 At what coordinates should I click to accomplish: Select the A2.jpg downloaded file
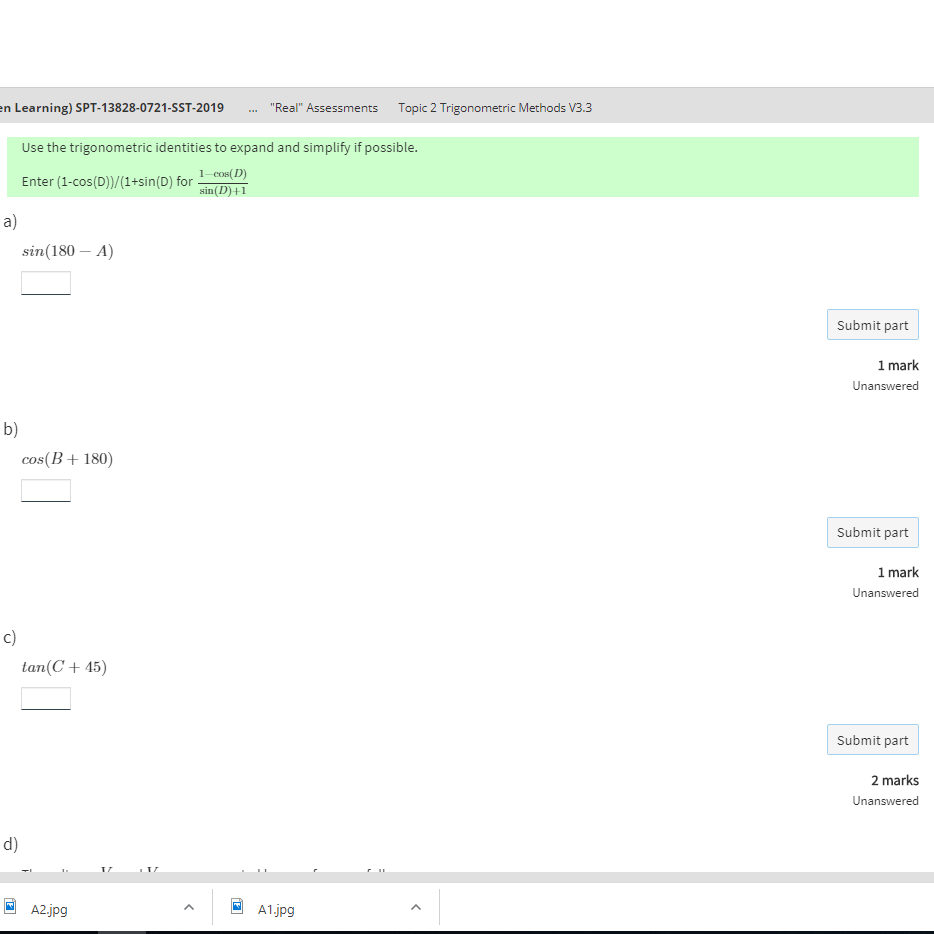pyautogui.click(x=50, y=908)
